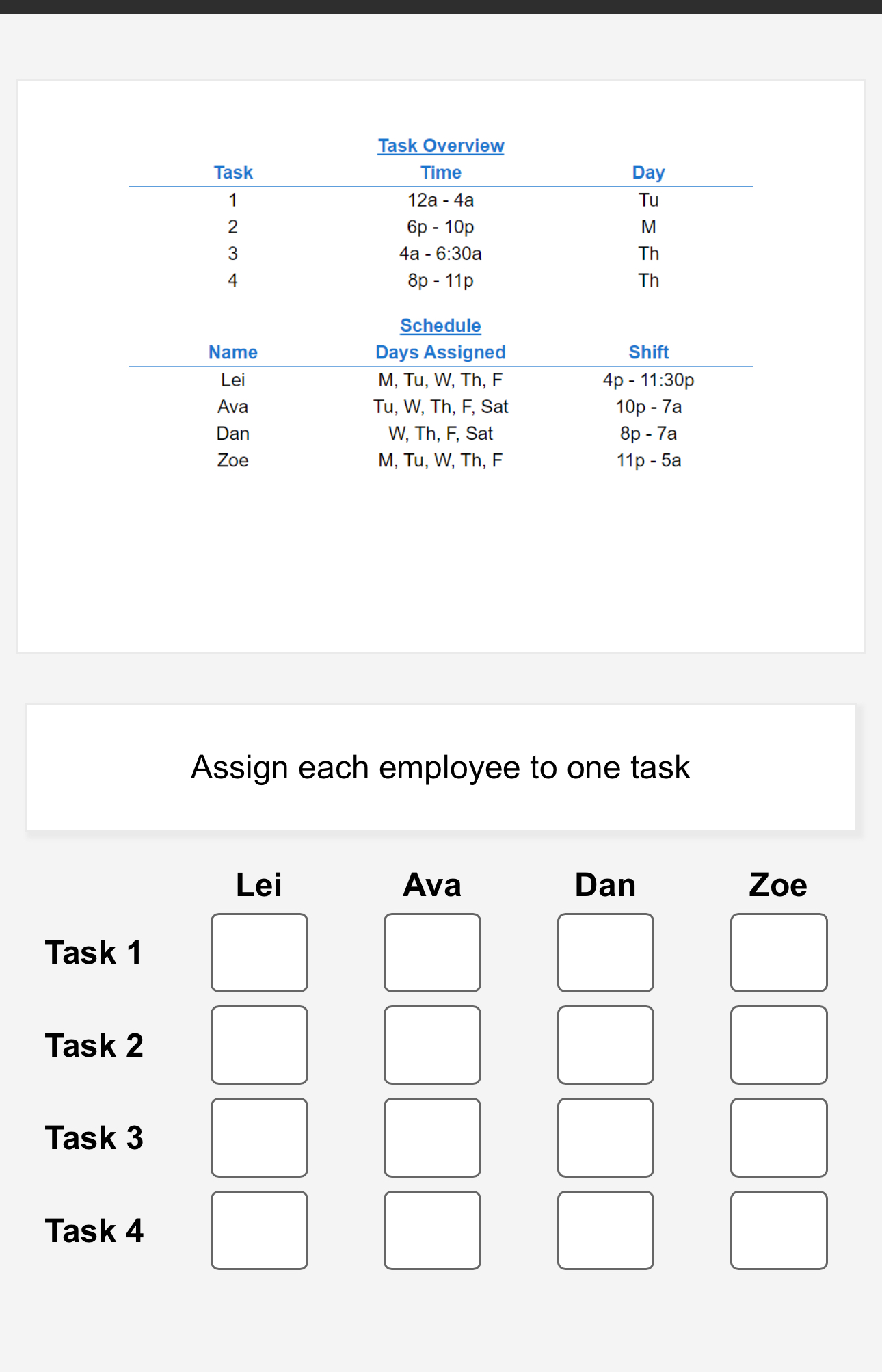This screenshot has height=1372, width=882.
Task: Check the box assigning Lei to Task 2
Action: click(x=259, y=1045)
